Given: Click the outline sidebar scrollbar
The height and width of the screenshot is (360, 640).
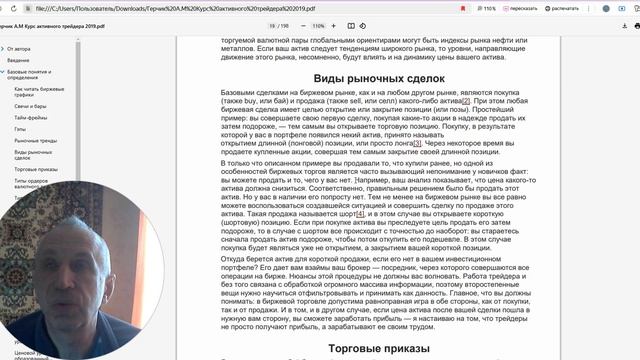Looking at the screenshot, I should click(x=78, y=110).
